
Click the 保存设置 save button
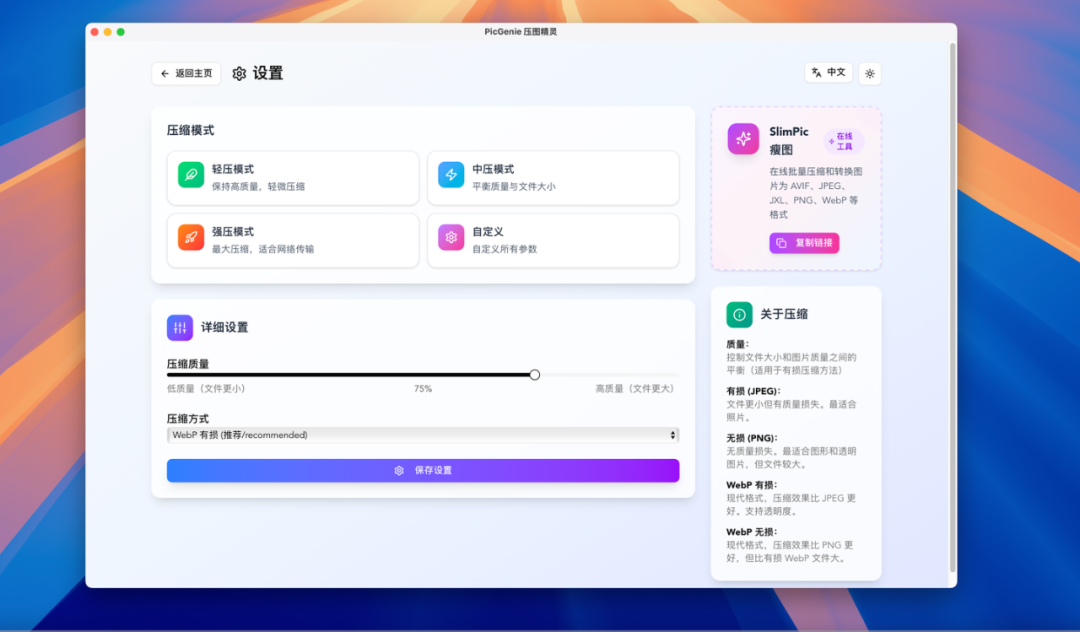(422, 470)
